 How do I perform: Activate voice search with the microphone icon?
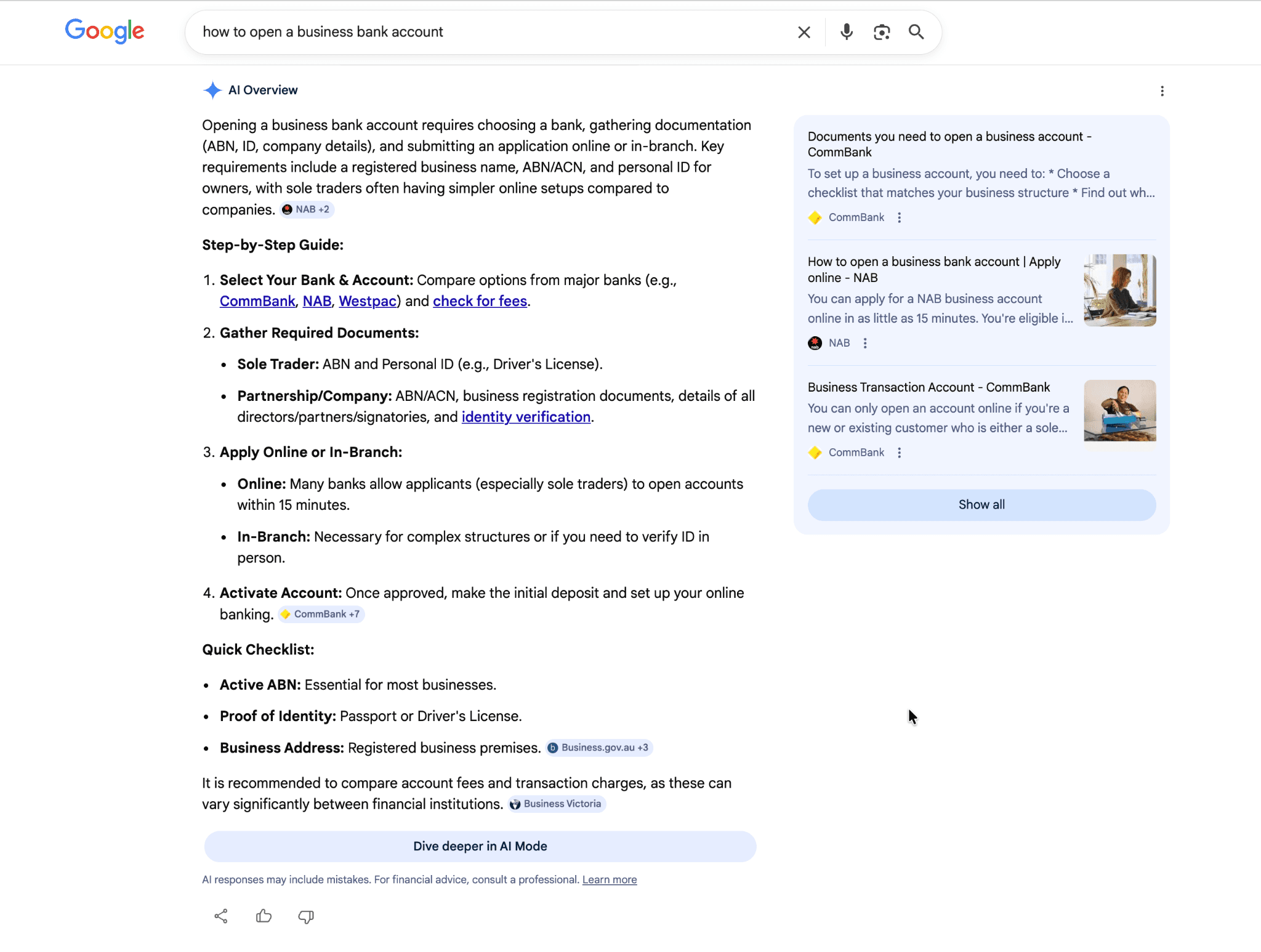pos(846,31)
